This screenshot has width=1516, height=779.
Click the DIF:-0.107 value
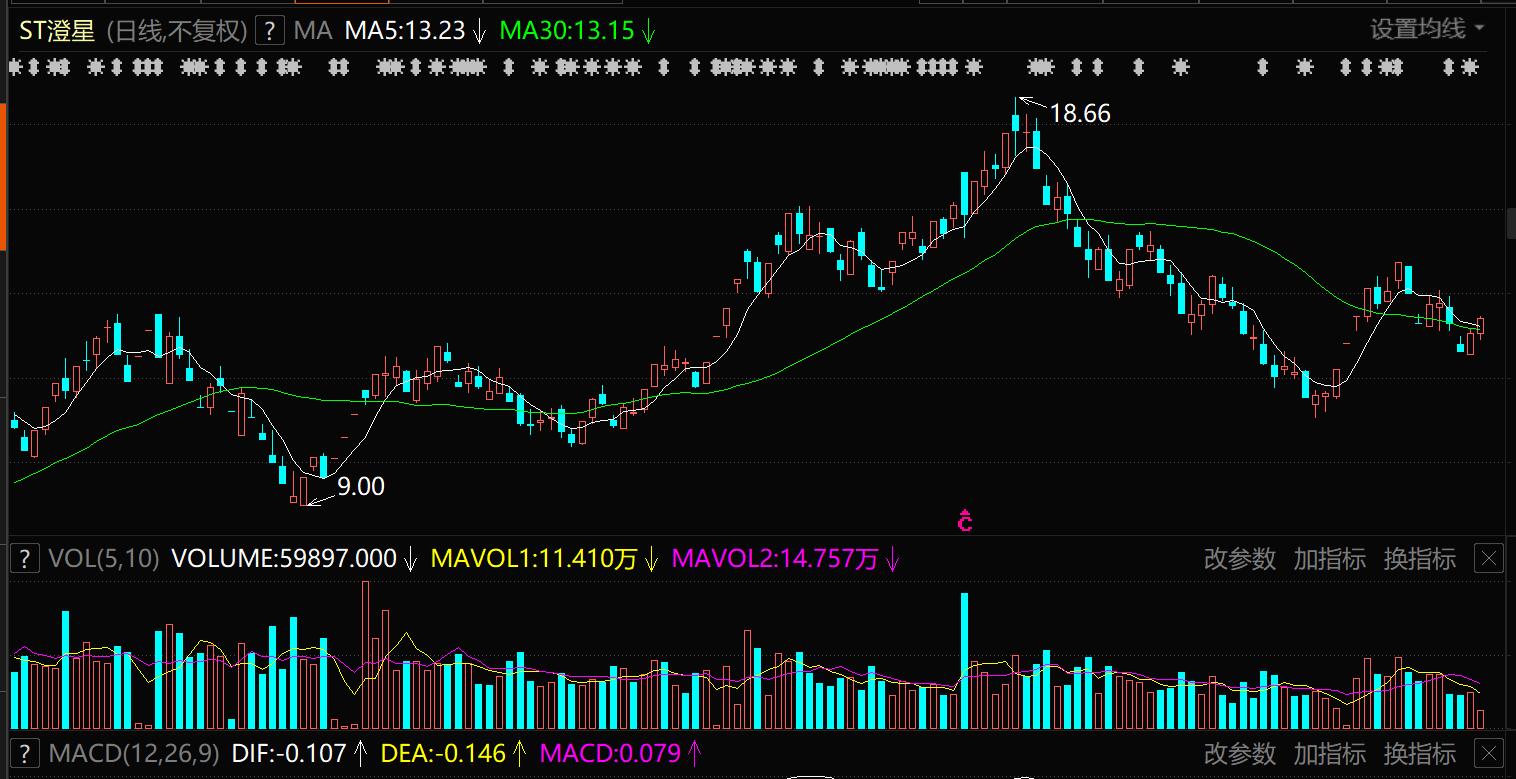pyautogui.click(x=289, y=753)
